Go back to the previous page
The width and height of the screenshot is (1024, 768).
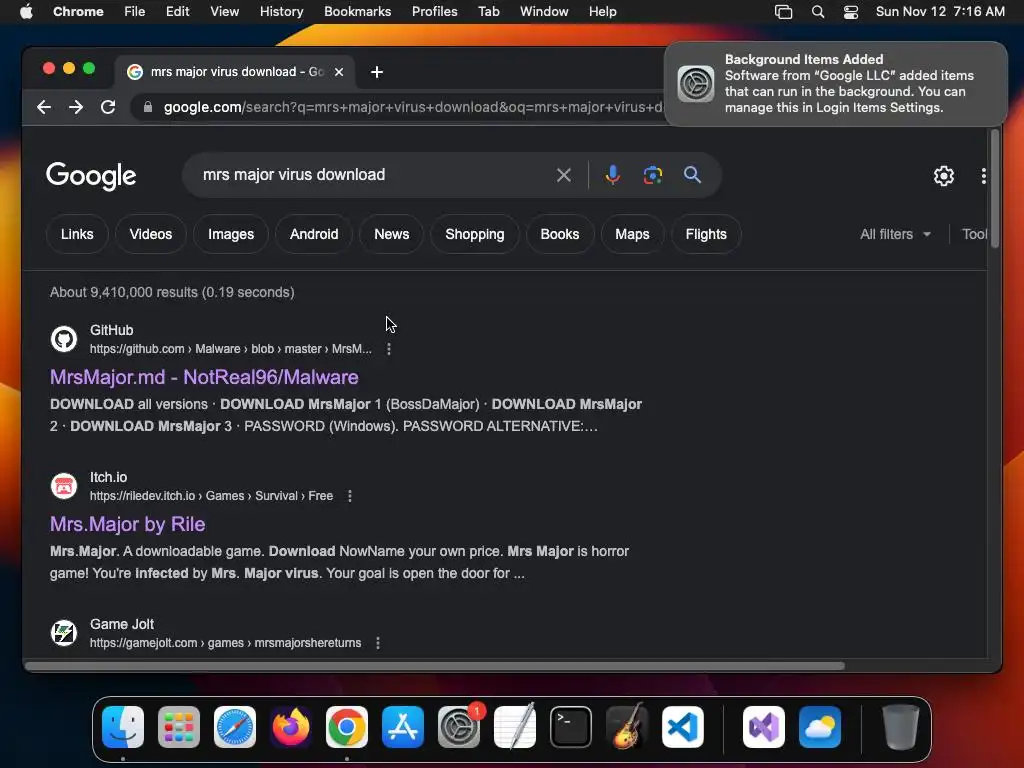point(44,107)
